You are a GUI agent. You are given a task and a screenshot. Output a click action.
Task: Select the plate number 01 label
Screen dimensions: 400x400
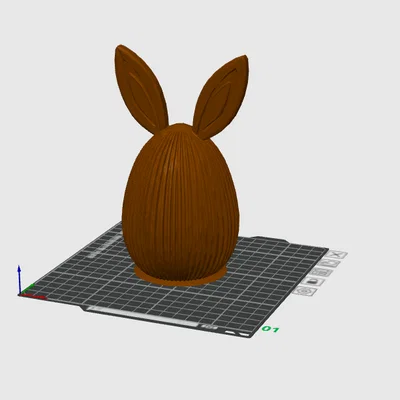270,329
